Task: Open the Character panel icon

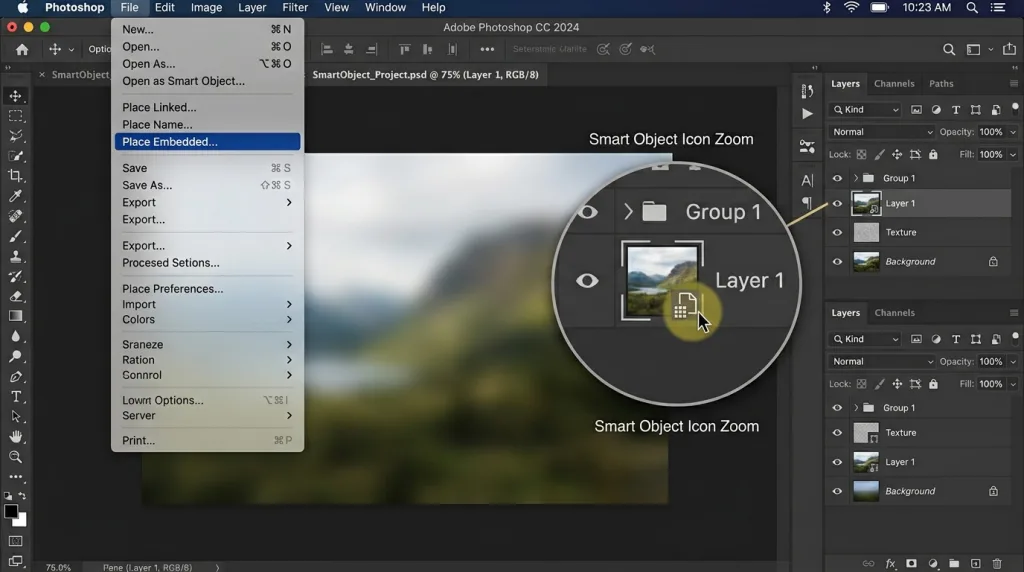Action: [807, 180]
